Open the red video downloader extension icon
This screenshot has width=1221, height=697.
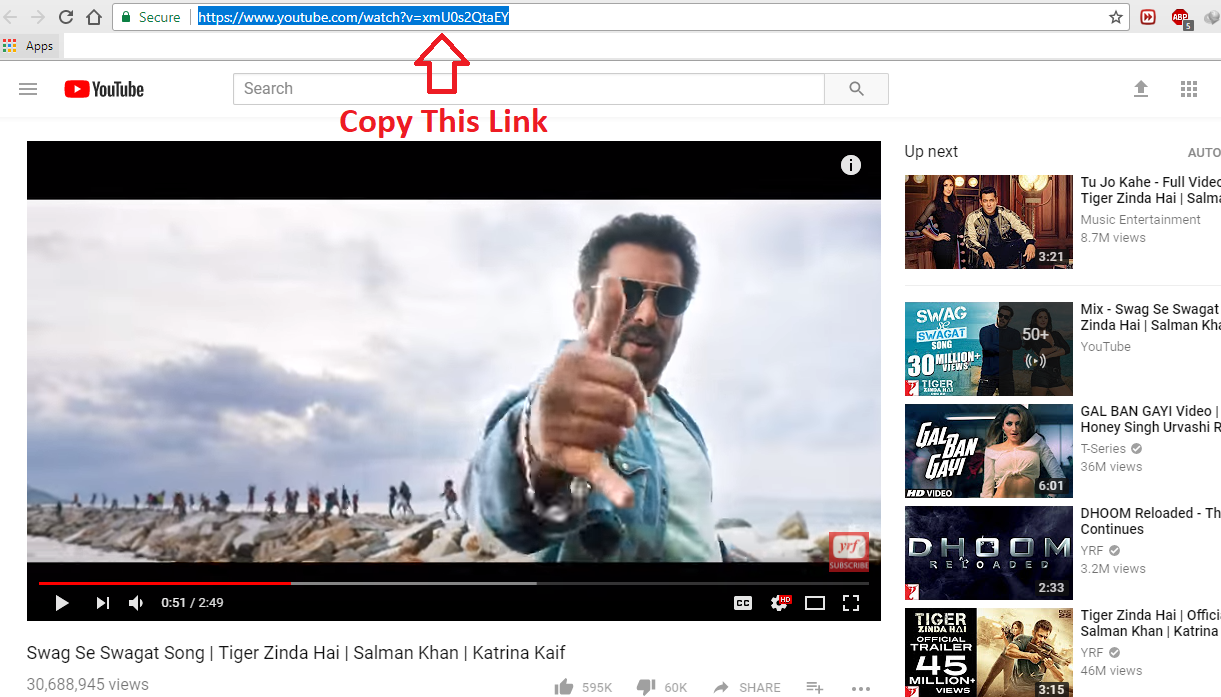[x=1148, y=17]
